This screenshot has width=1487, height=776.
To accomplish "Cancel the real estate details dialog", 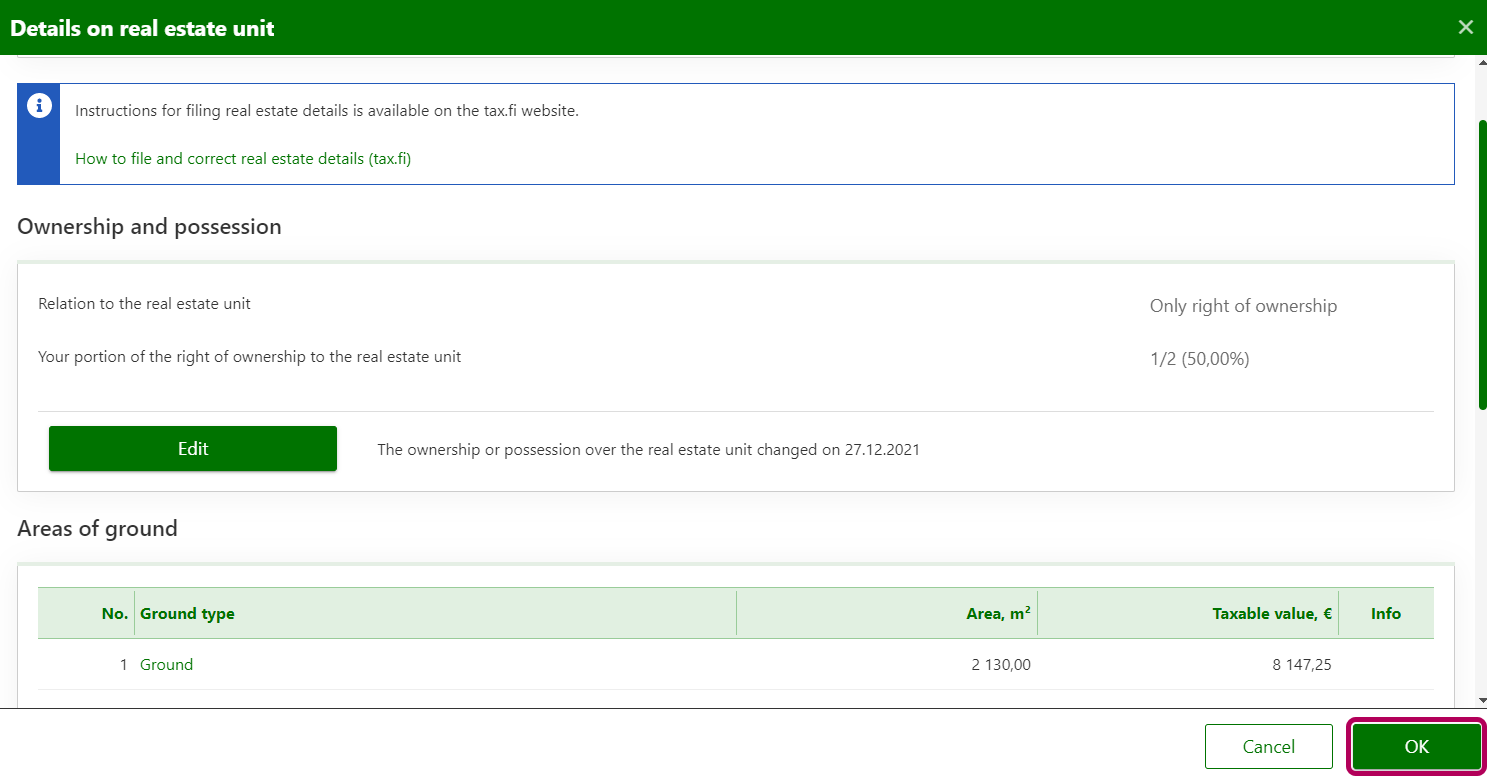I will tap(1268, 747).
